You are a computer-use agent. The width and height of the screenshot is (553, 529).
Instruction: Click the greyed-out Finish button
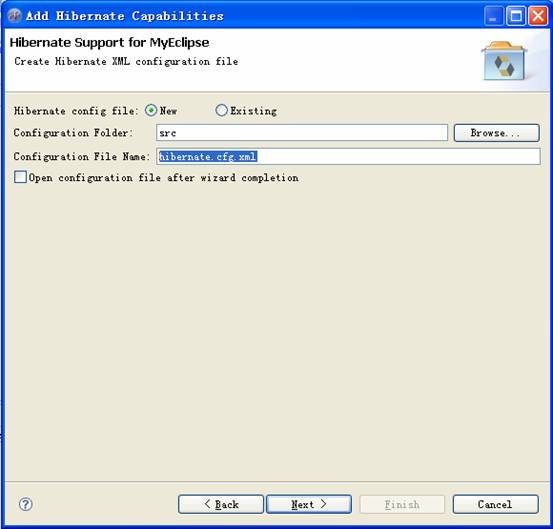click(x=402, y=504)
